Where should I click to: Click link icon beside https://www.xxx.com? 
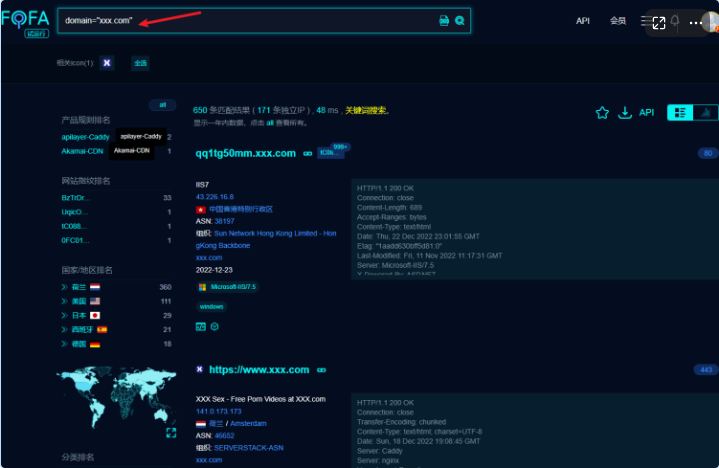pos(321,370)
